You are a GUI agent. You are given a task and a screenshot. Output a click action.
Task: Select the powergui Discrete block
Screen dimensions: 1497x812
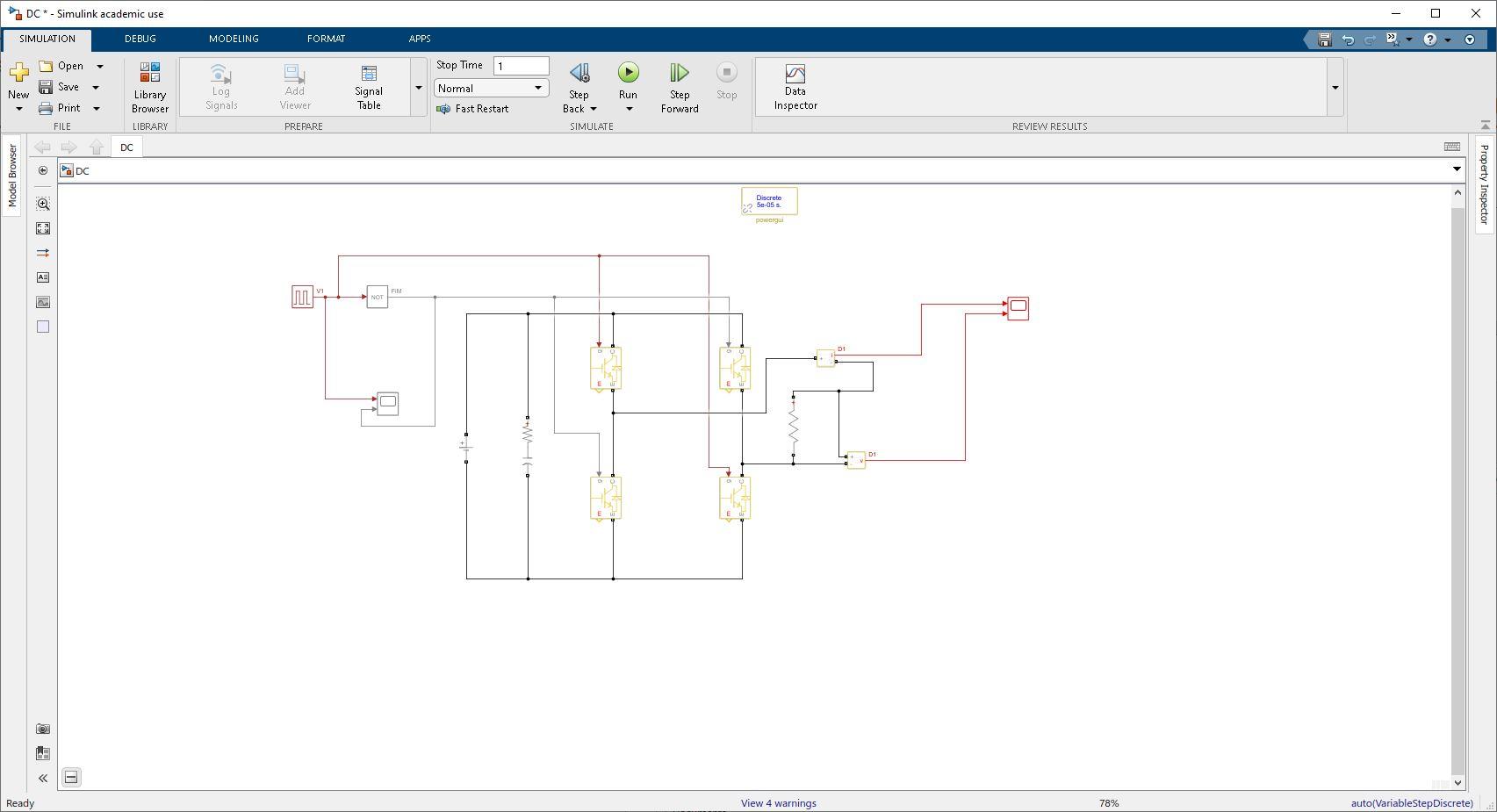(769, 201)
